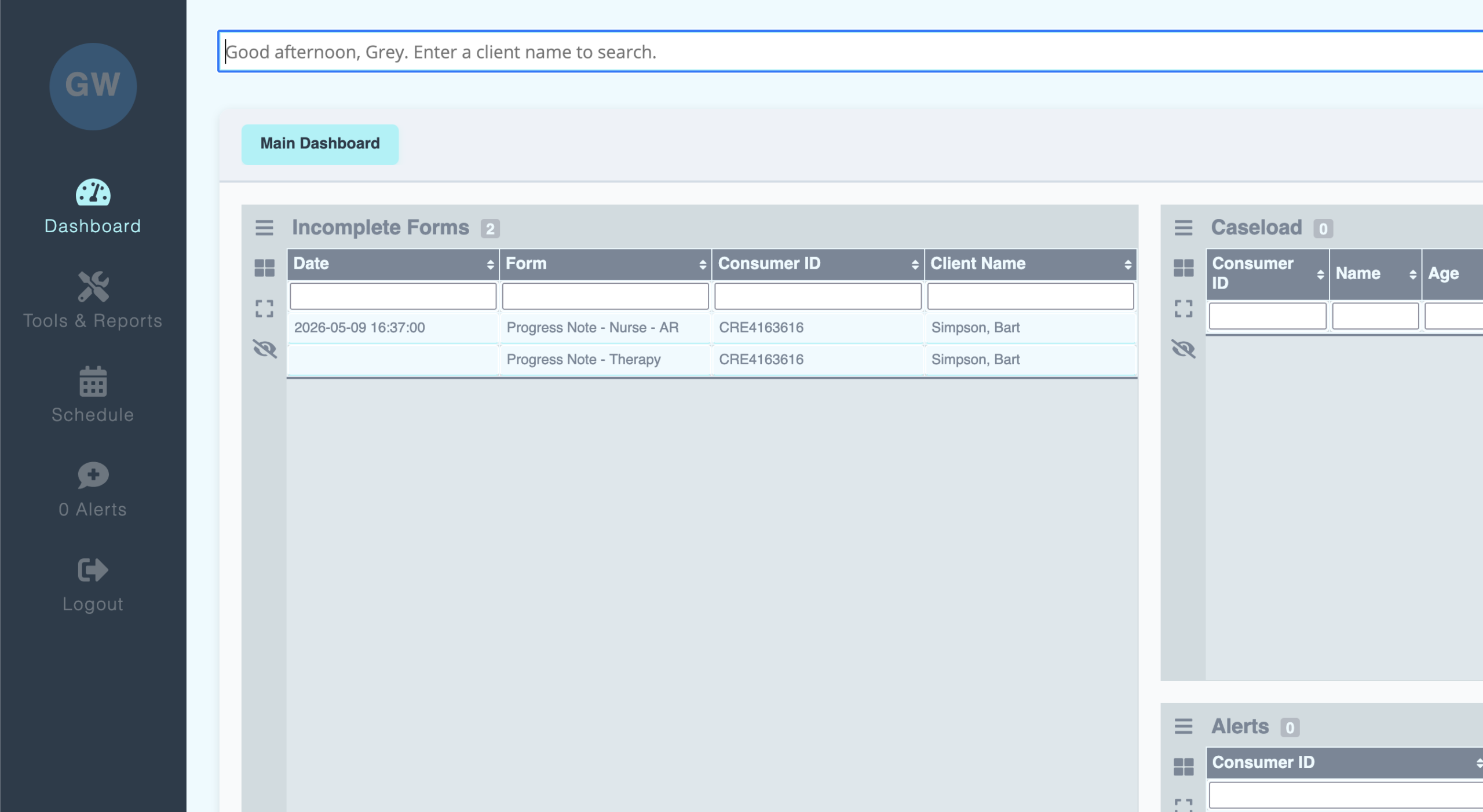
Task: Click the Form filter field in Incomplete Forms
Action: pos(605,297)
